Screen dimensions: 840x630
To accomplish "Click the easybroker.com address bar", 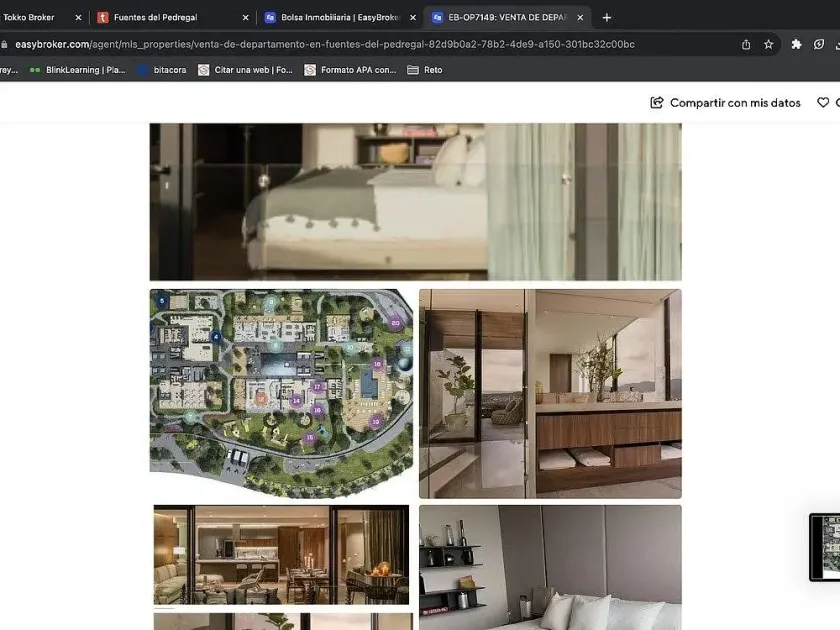I will (325, 44).
